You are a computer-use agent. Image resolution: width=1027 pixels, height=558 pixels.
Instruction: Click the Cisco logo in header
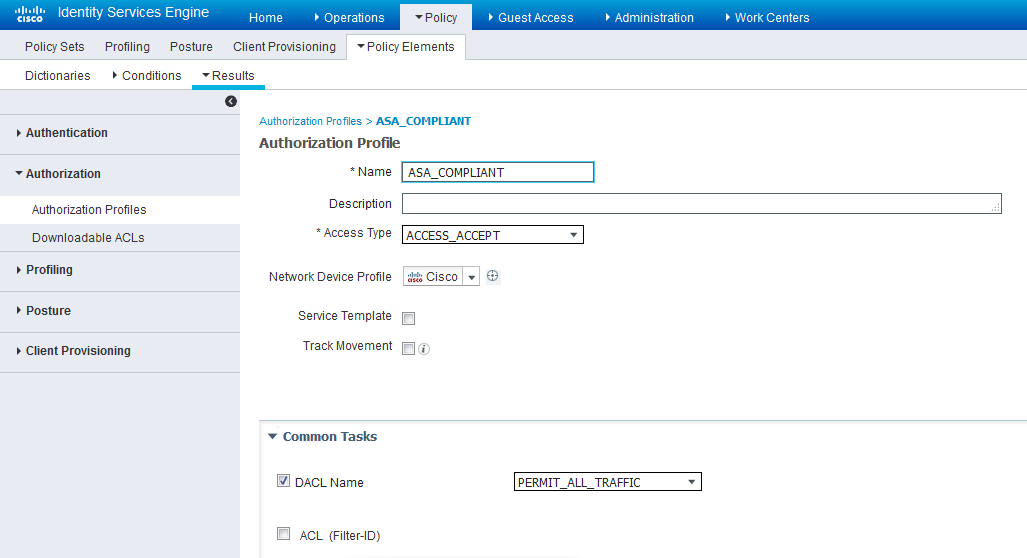(x=30, y=14)
